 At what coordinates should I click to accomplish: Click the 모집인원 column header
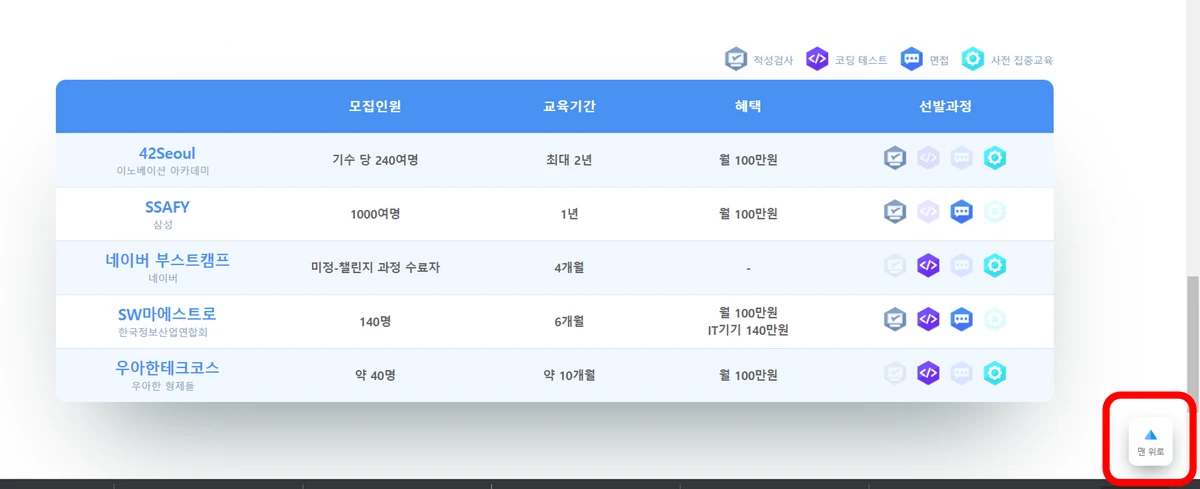(x=375, y=106)
